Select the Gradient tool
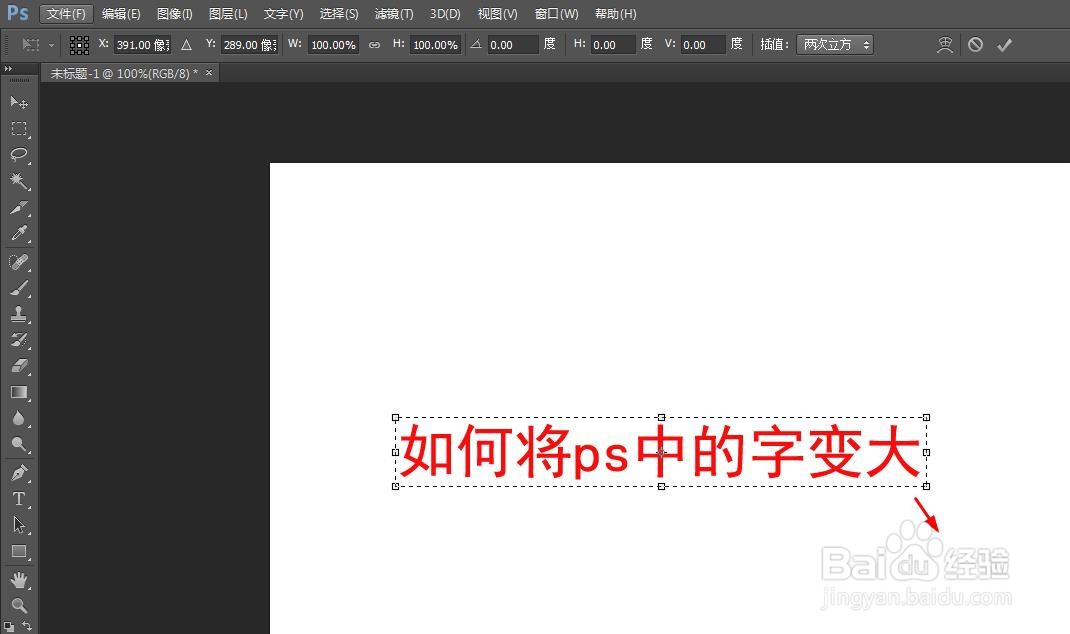Screen dimensions: 1070x634 18,392
